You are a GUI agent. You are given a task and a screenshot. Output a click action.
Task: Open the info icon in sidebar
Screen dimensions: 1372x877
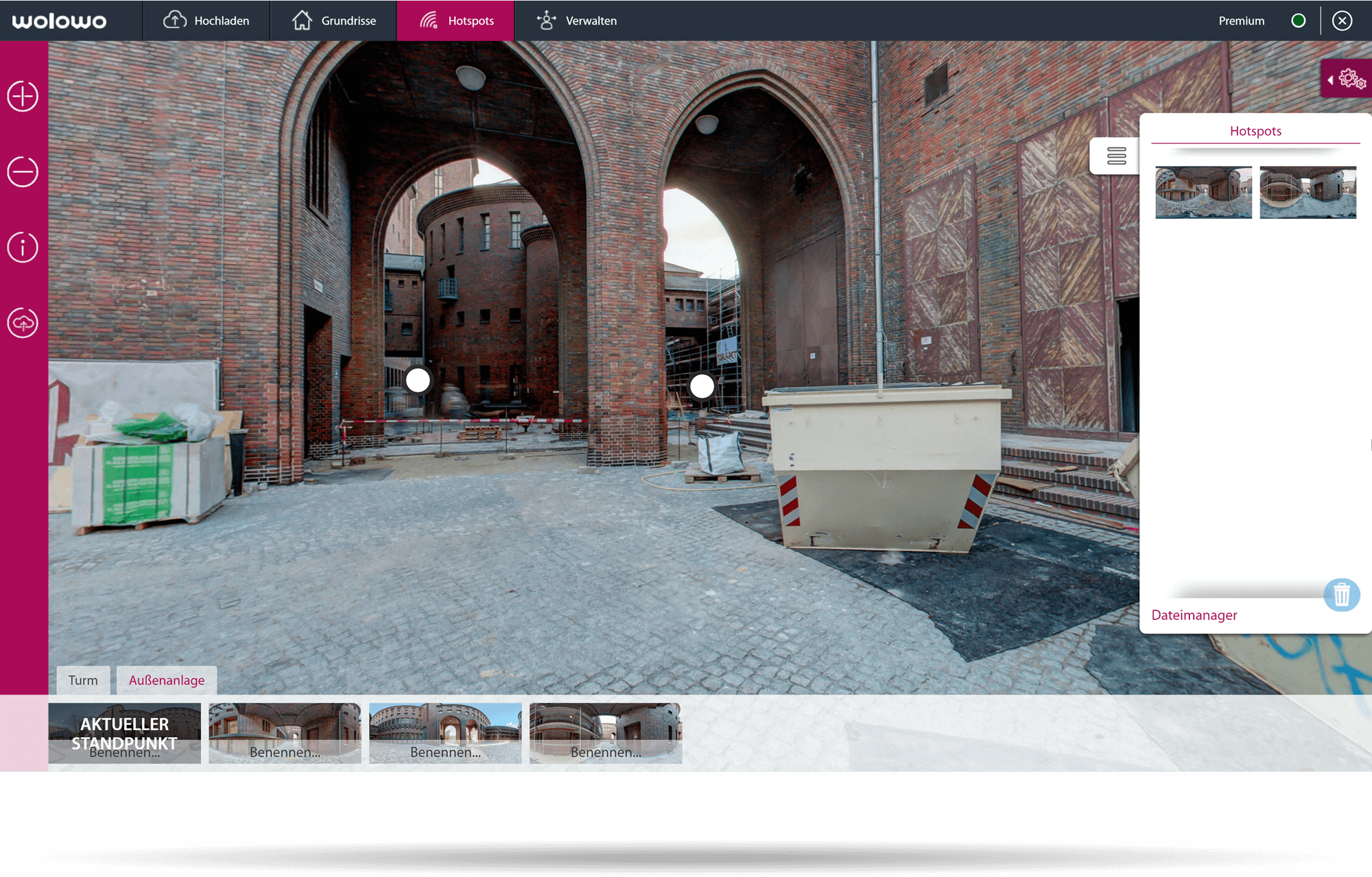23,247
